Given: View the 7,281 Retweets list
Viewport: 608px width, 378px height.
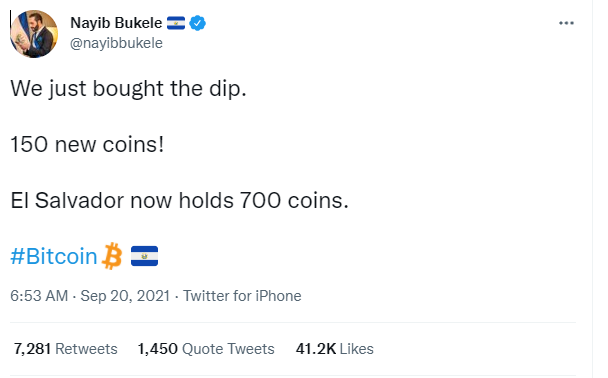Looking at the screenshot, I should [66, 349].
